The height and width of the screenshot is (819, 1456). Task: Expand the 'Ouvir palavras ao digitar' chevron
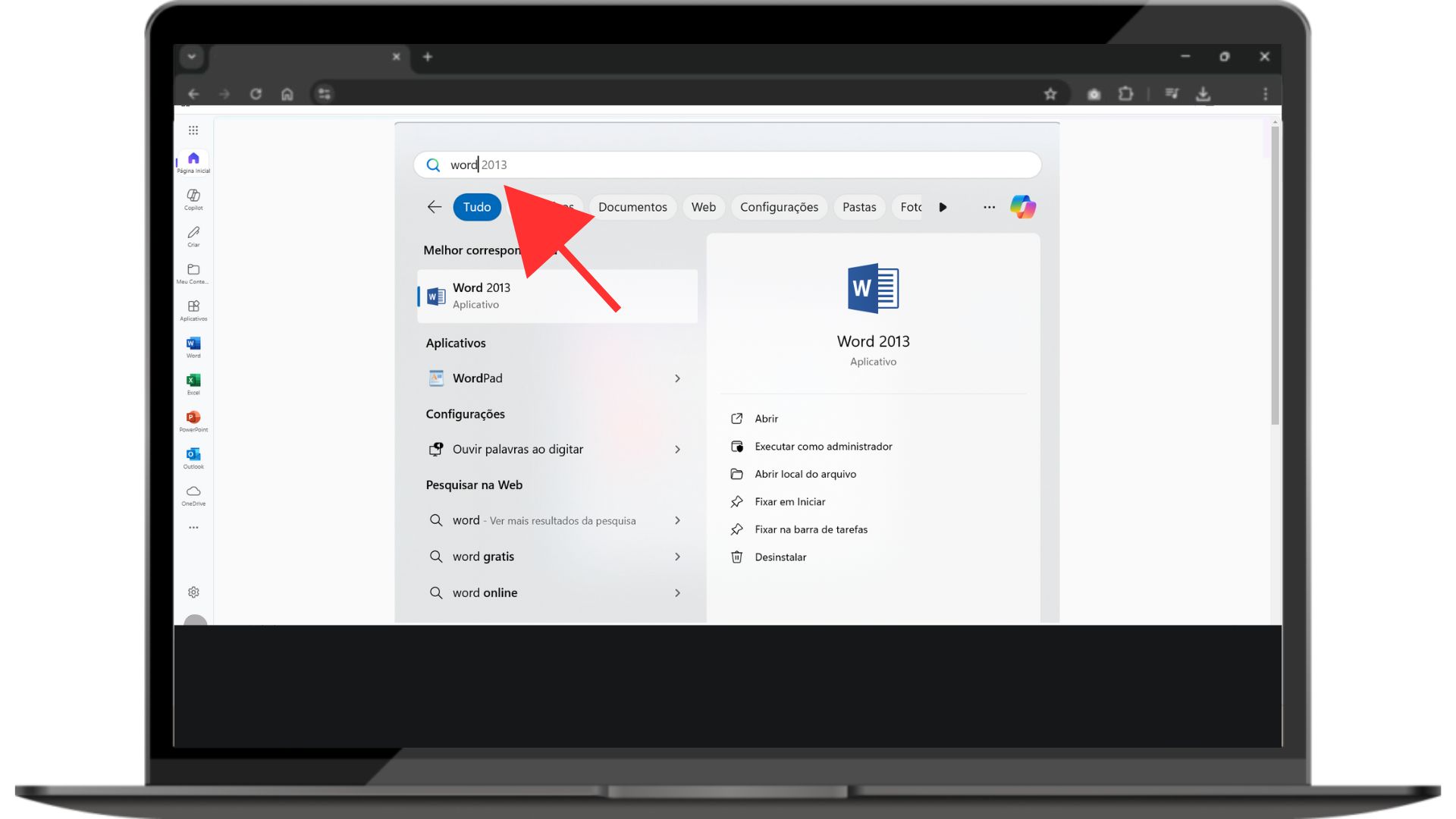677,450
